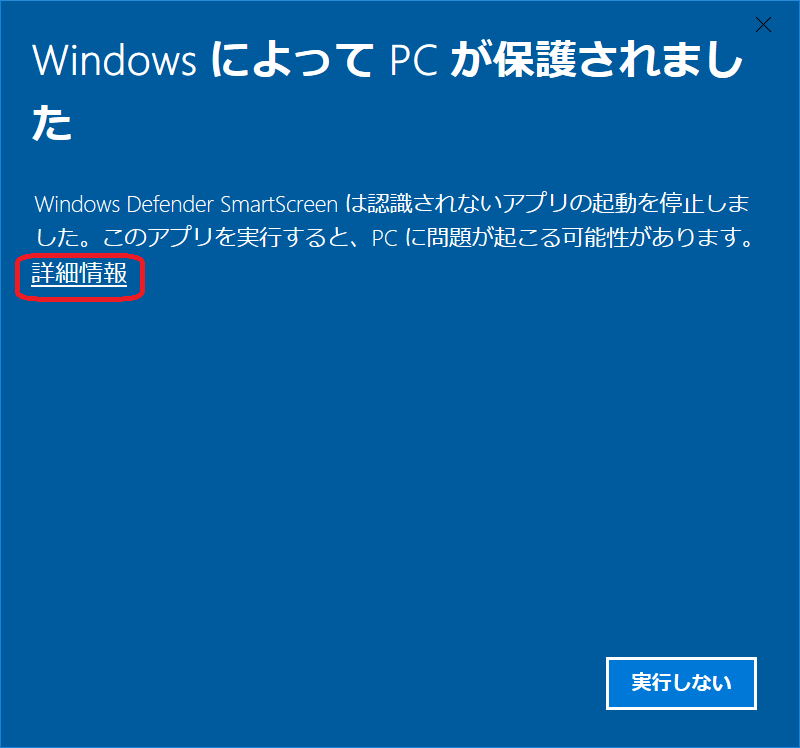Click the '保護されました' part of the heading
This screenshot has width=800, height=748.
618,60
